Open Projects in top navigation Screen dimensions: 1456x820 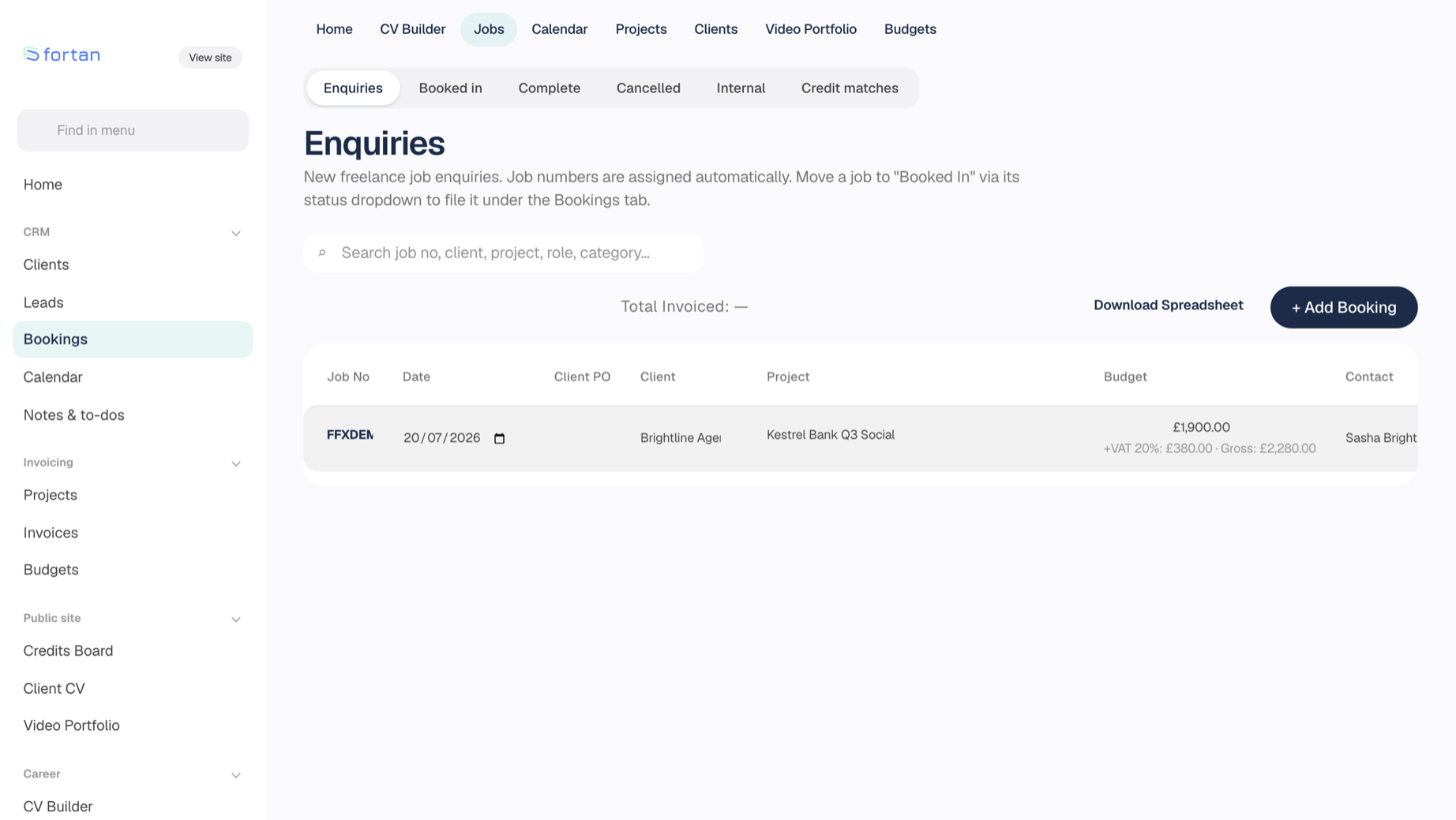(x=641, y=29)
